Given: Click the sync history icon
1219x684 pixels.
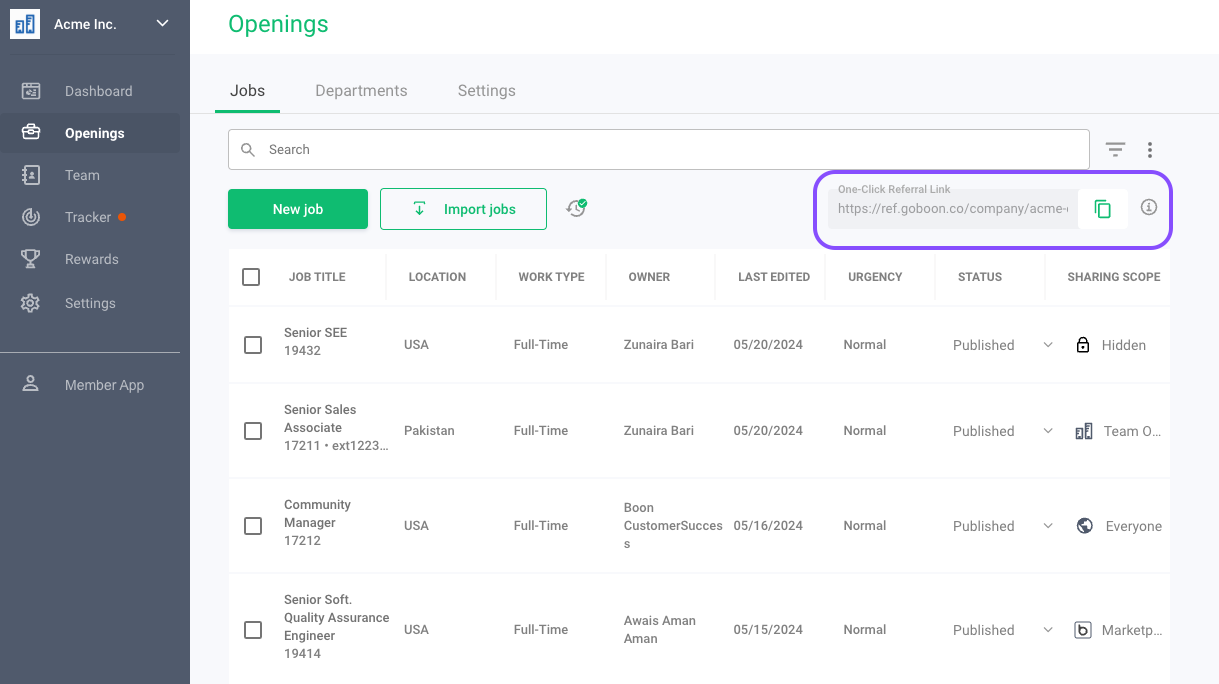Looking at the screenshot, I should tap(576, 208).
